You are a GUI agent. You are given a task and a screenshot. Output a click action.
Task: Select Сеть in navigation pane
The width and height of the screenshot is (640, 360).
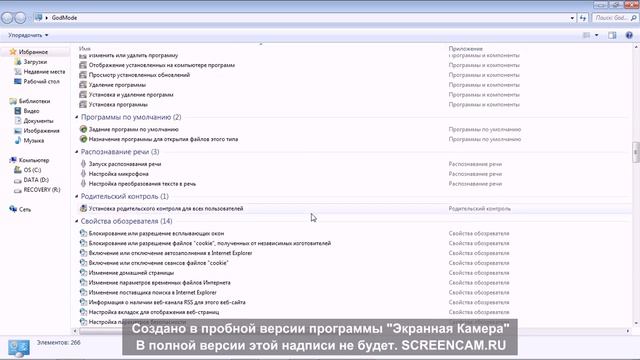(25, 209)
